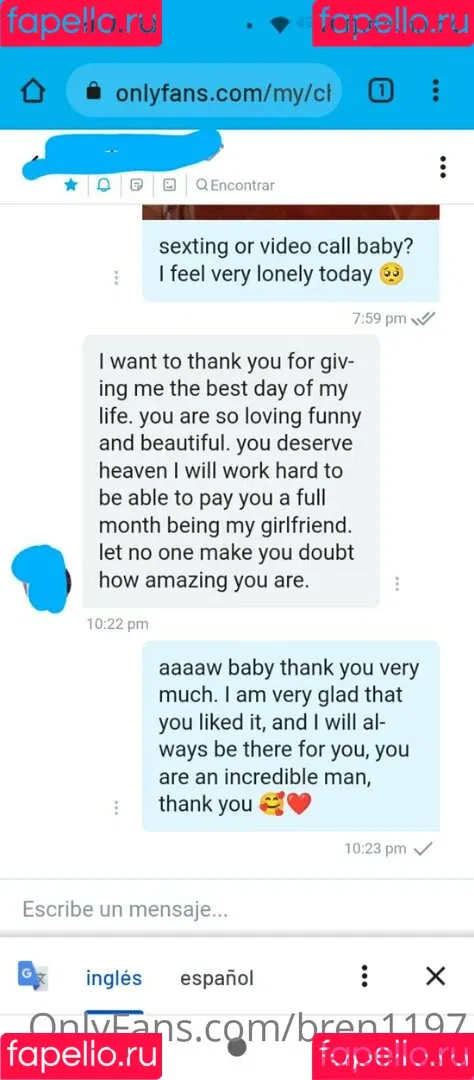Select the español translation tab

point(217,977)
